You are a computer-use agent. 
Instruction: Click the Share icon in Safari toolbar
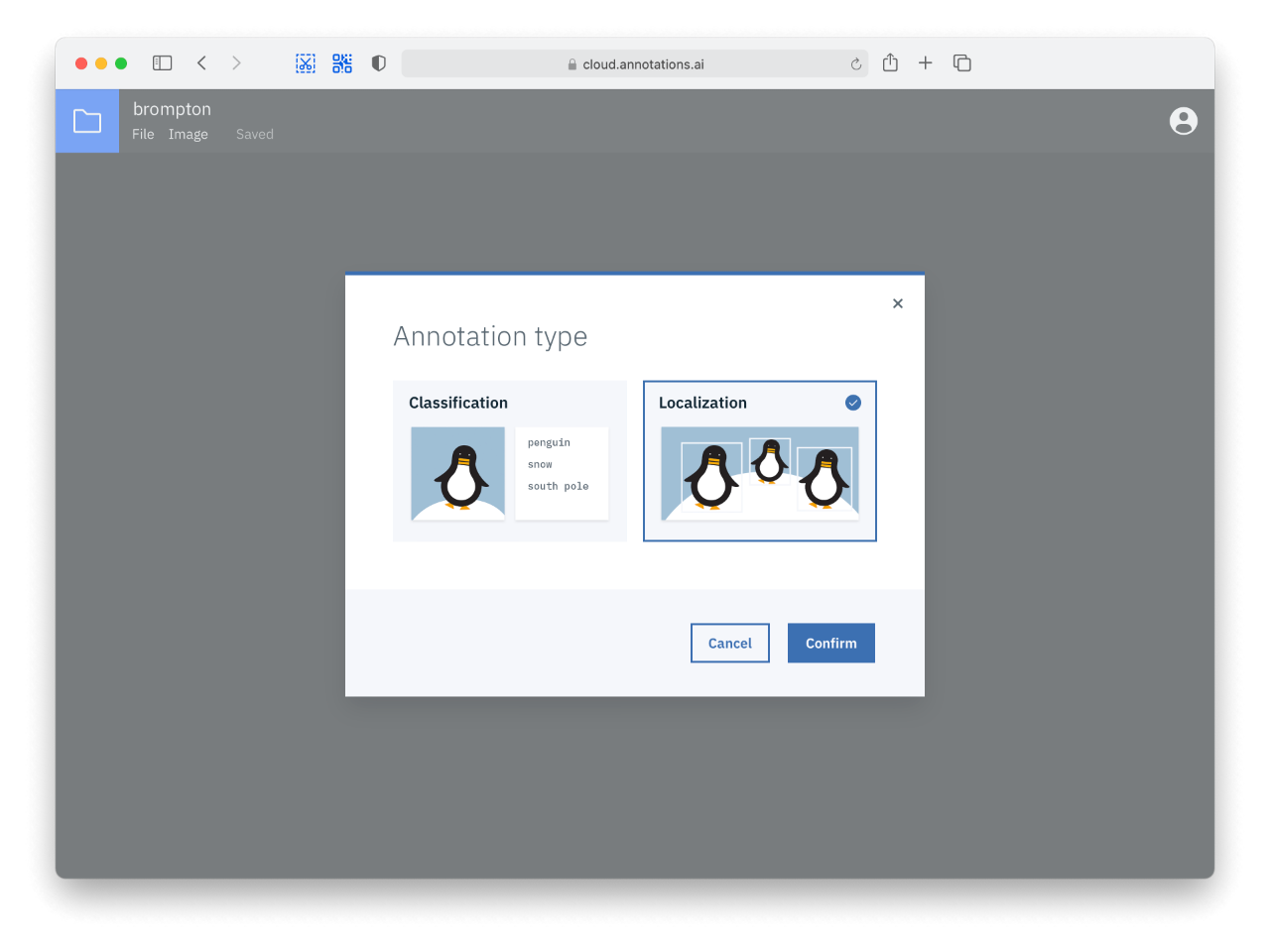pos(890,63)
